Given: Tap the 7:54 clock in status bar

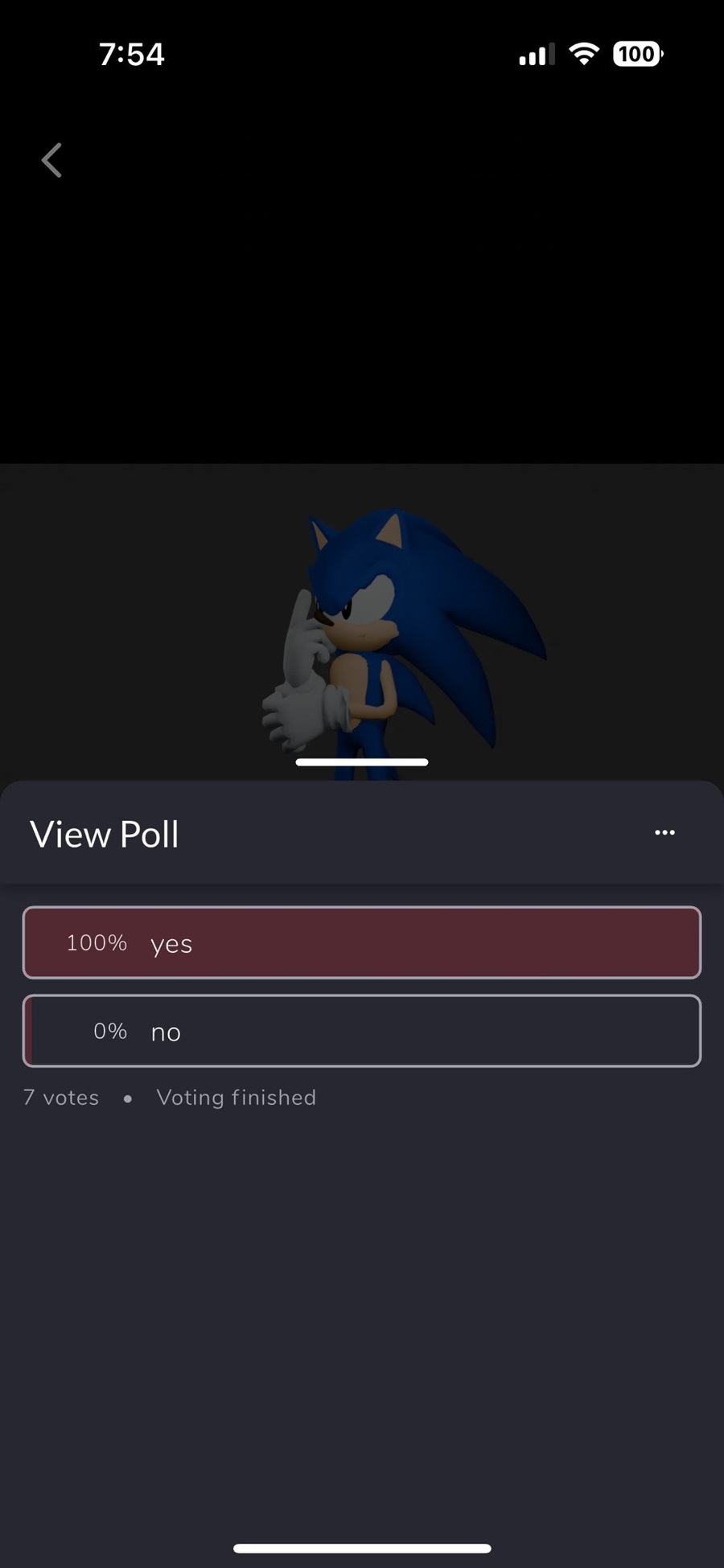Looking at the screenshot, I should click(x=132, y=55).
